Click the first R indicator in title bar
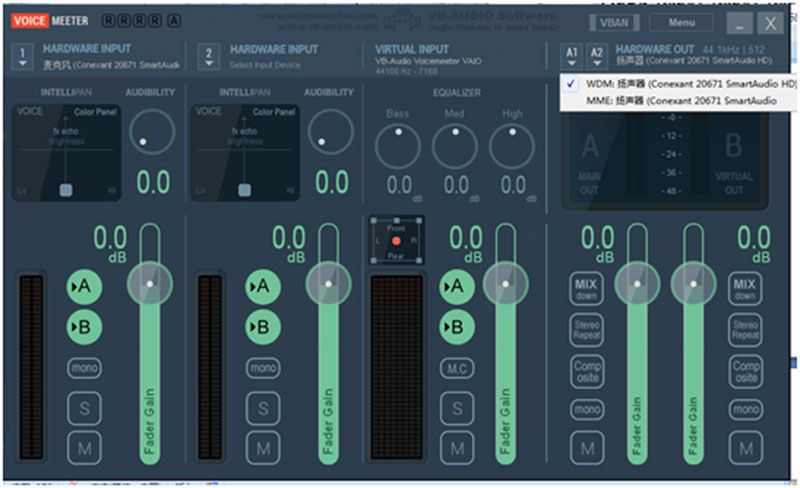800x488 pixels. point(108,21)
